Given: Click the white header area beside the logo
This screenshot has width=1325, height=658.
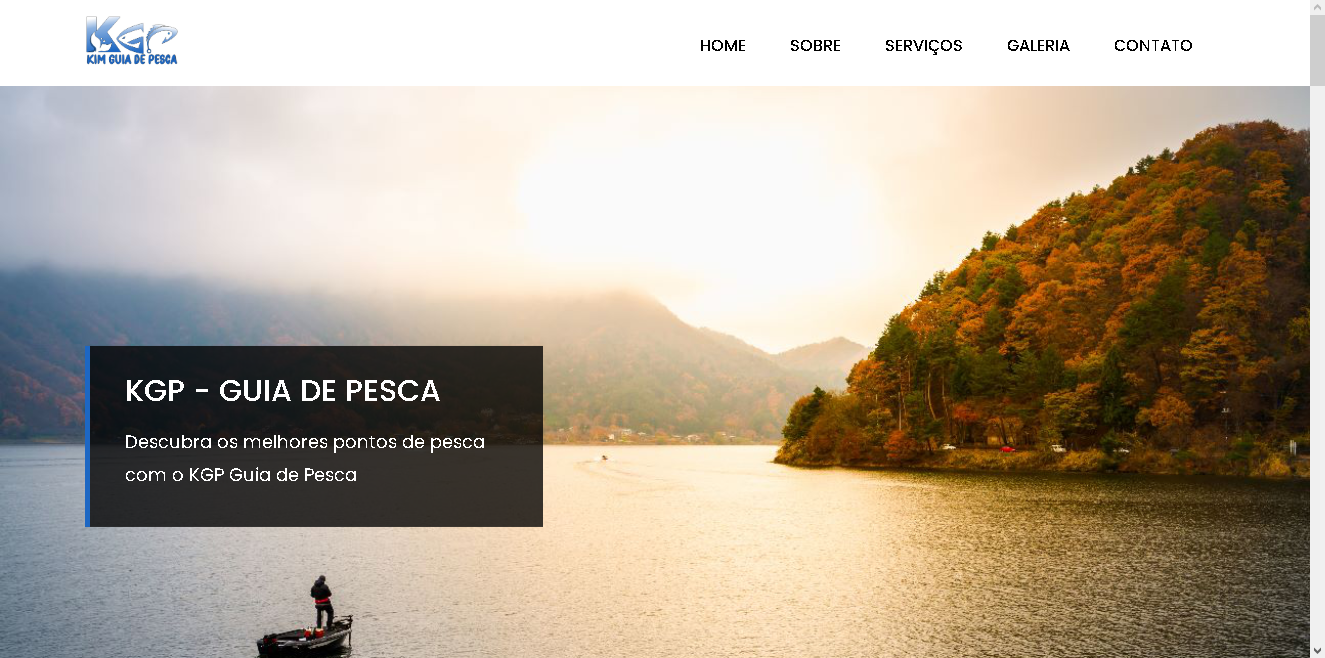Looking at the screenshot, I should 430,43.
